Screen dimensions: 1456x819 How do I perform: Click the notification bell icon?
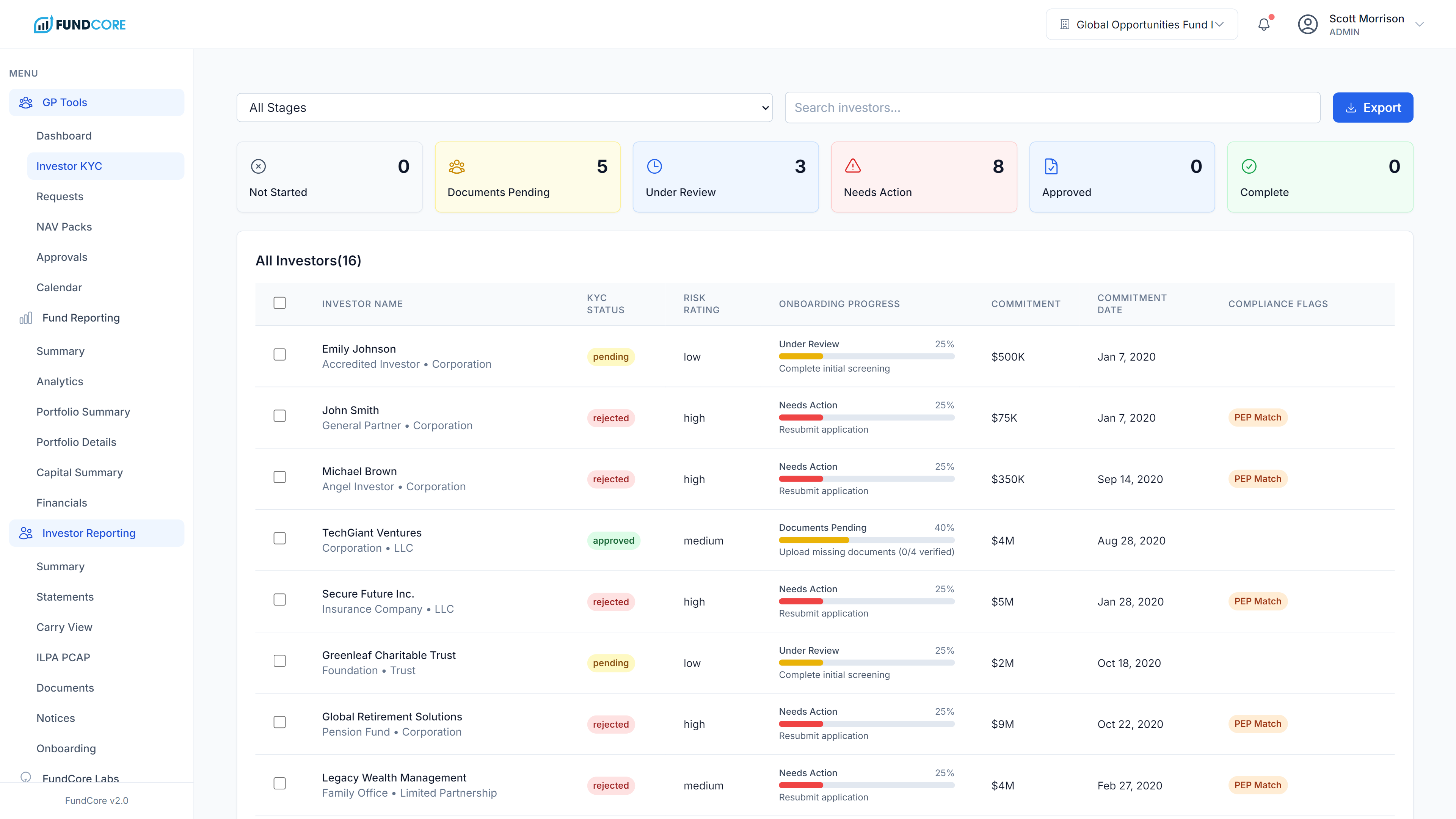pos(1264,24)
